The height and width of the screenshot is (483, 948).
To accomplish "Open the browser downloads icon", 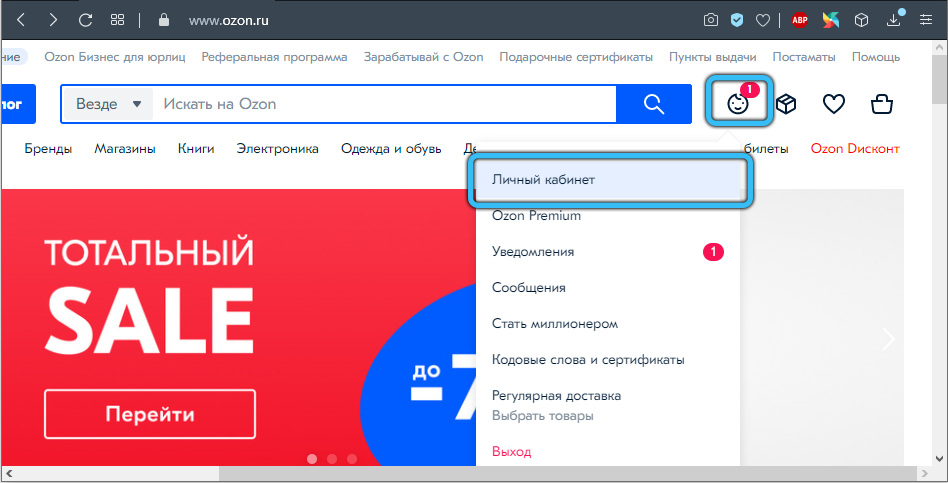I will (x=896, y=20).
